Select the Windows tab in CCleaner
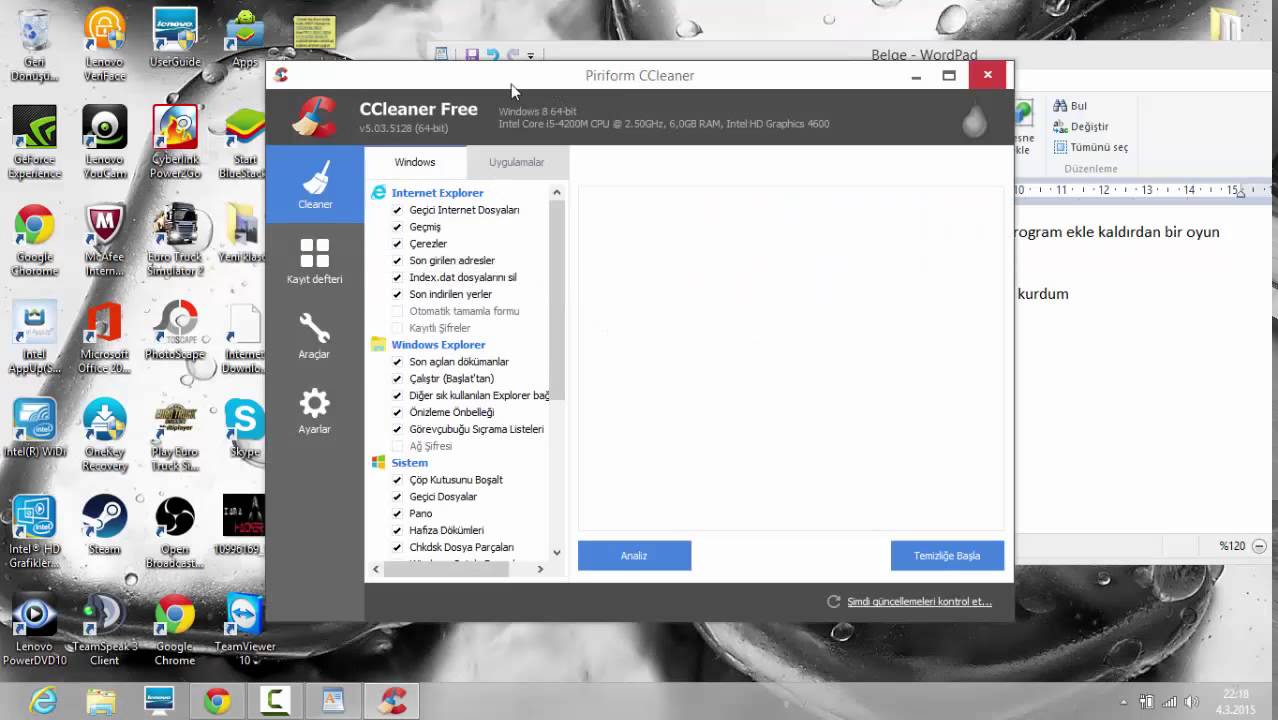 click(415, 162)
